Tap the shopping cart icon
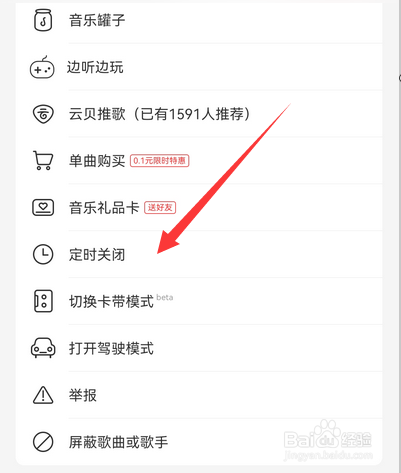 tap(43, 161)
